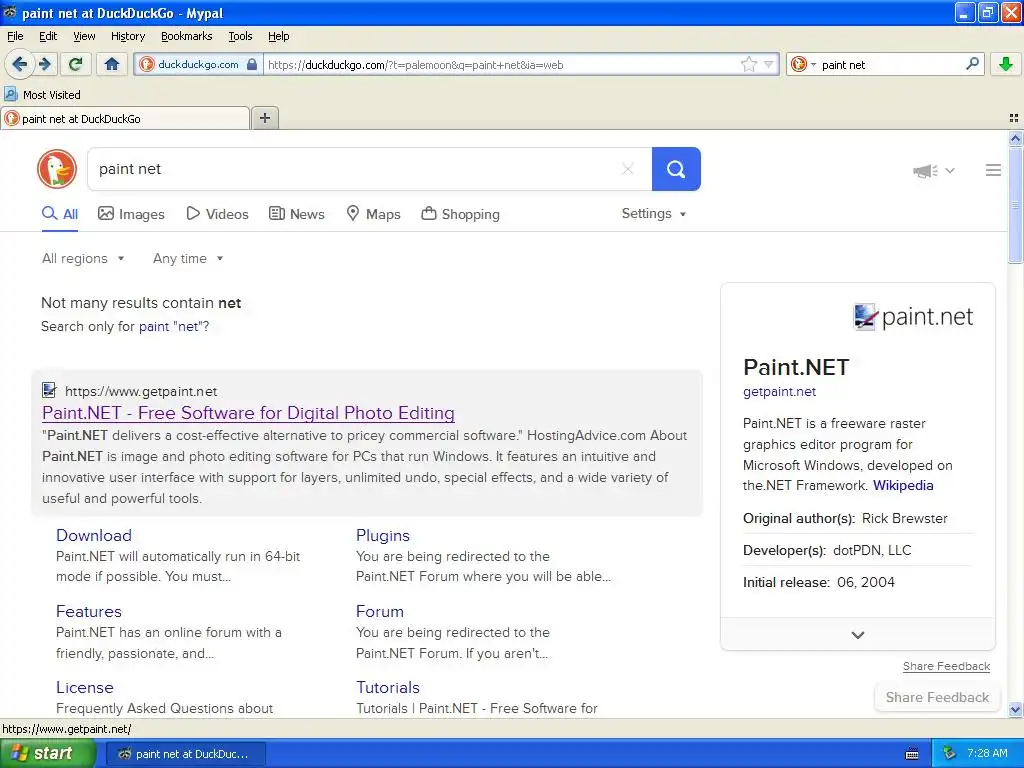1024x768 pixels.
Task: Select the All results tab
Action: tap(60, 214)
